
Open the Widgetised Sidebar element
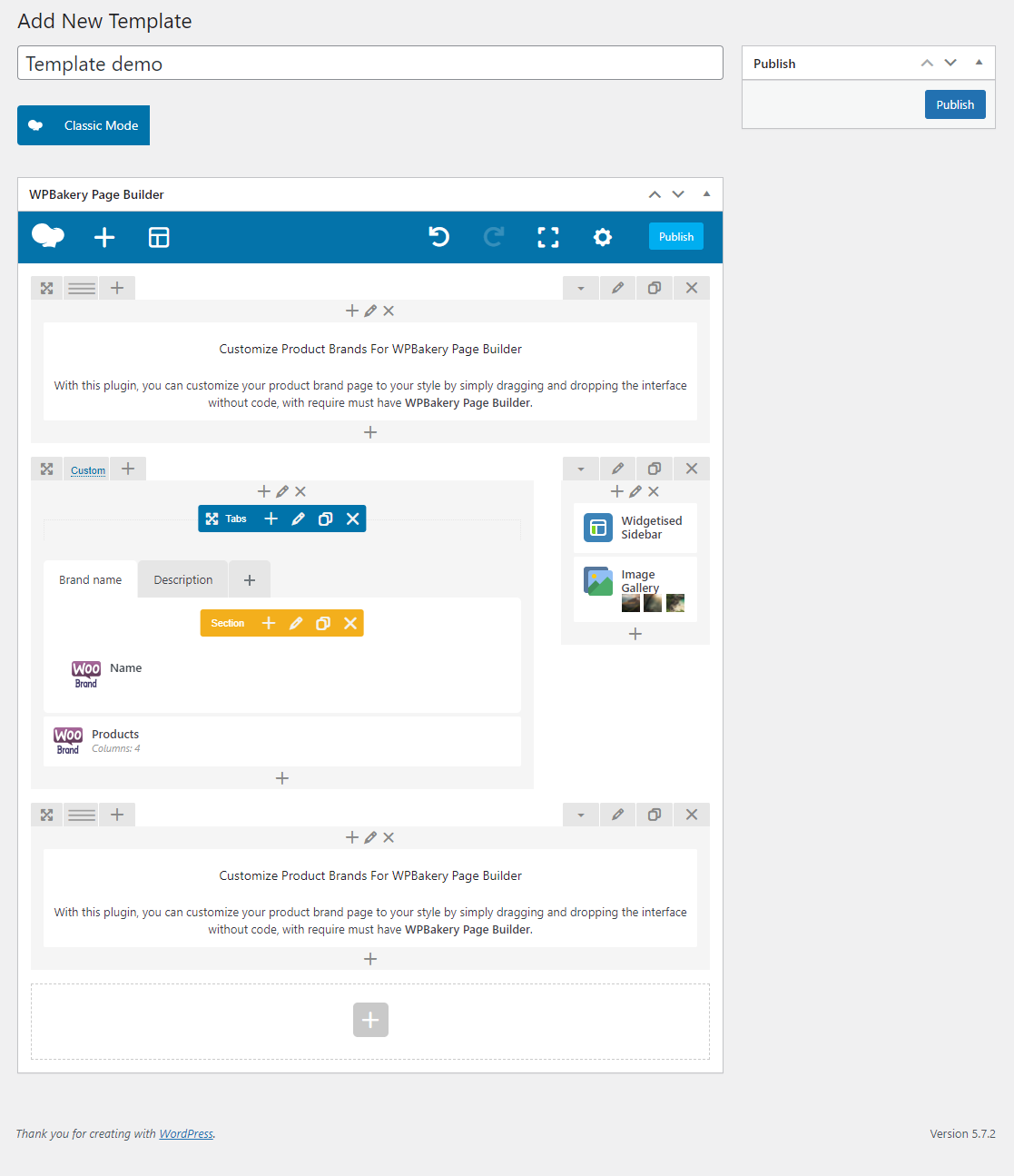click(x=635, y=528)
